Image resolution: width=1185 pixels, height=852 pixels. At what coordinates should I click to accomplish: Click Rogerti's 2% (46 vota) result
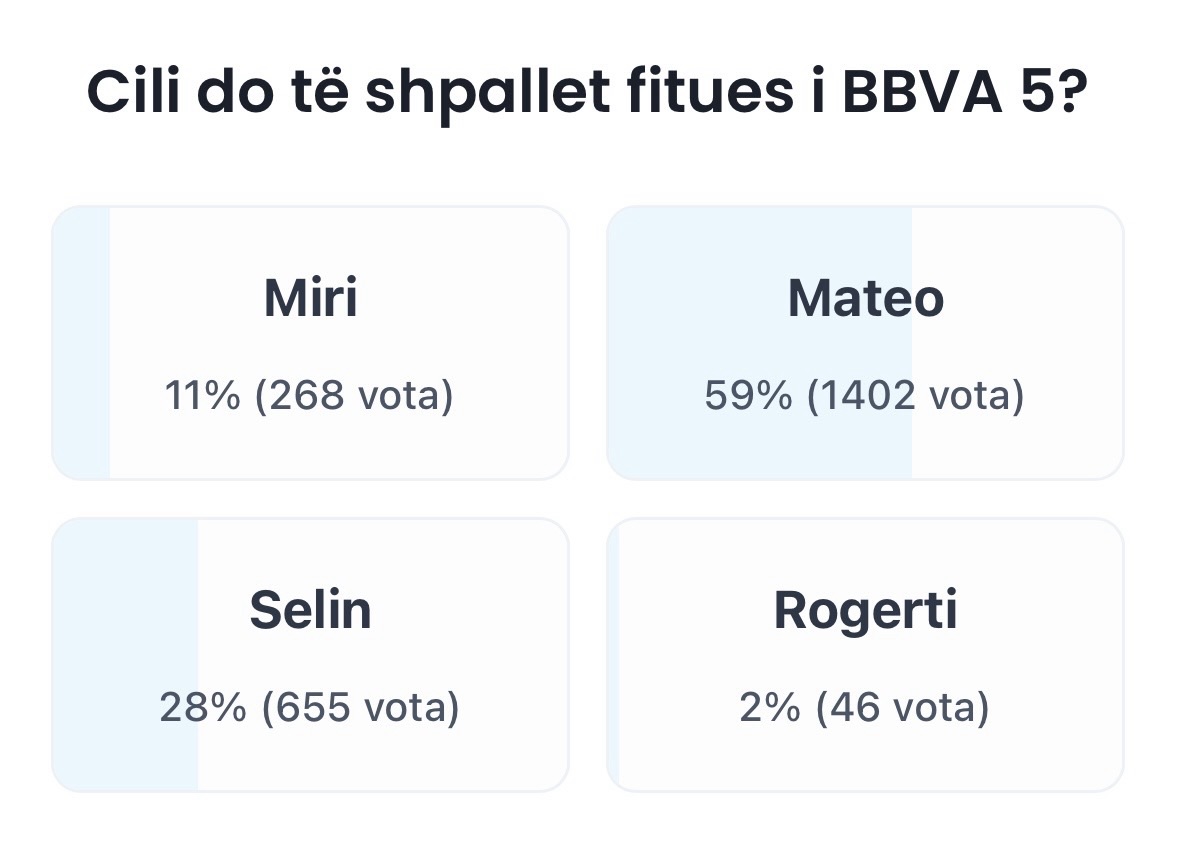[x=864, y=708]
